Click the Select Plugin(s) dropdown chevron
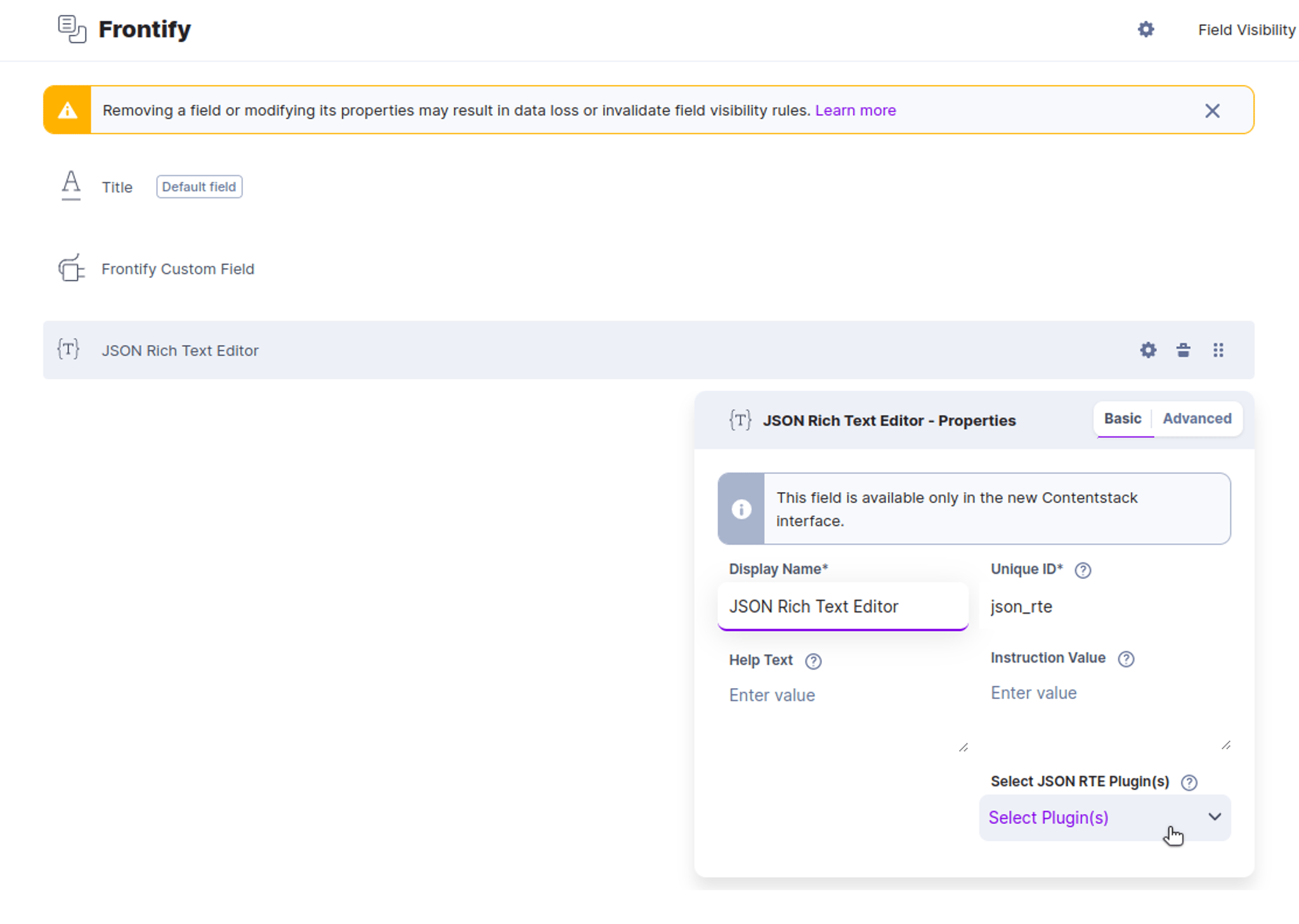The height and width of the screenshot is (924, 1299). 1214,817
